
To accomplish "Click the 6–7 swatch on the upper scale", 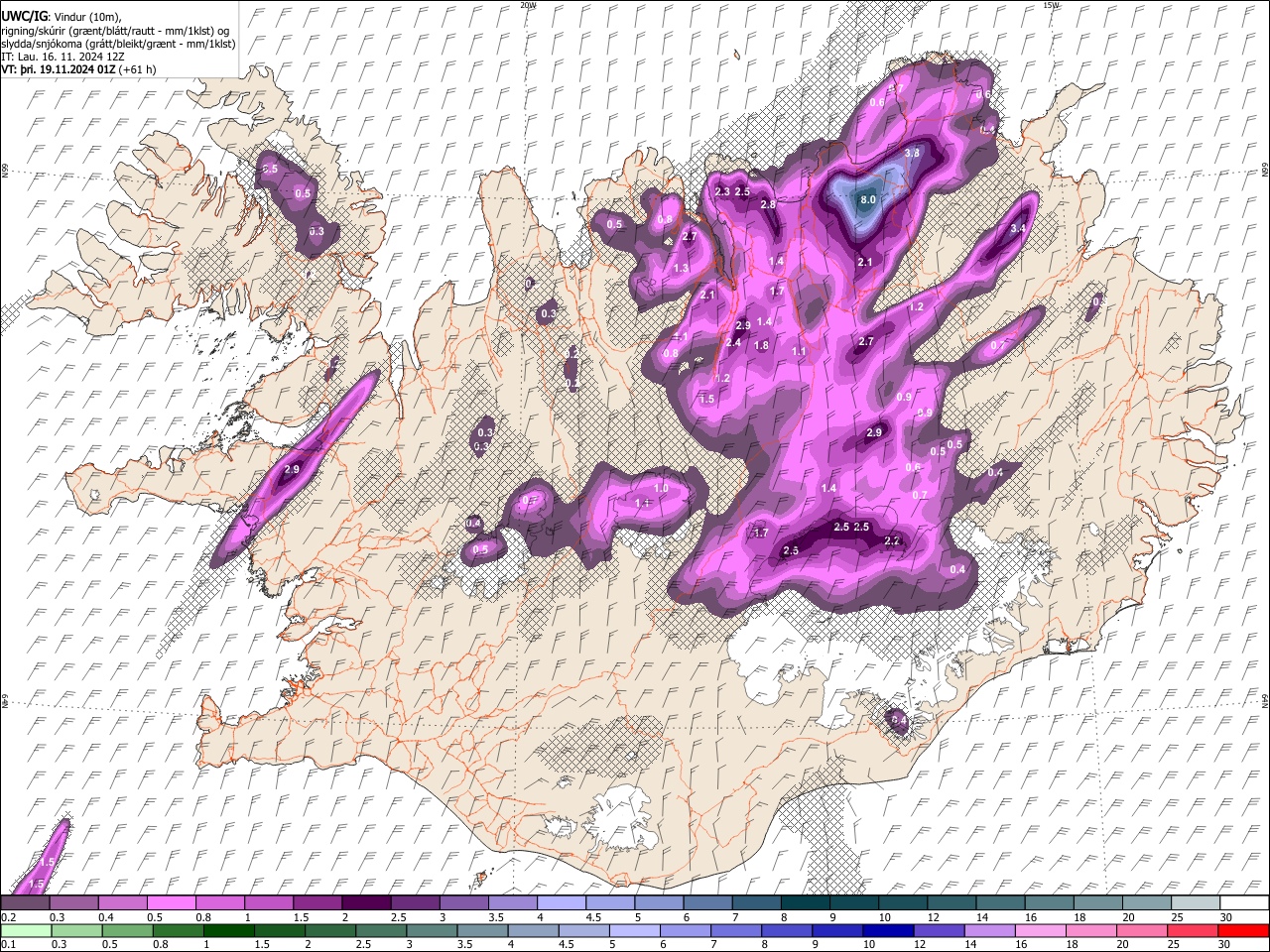I will click(707, 903).
